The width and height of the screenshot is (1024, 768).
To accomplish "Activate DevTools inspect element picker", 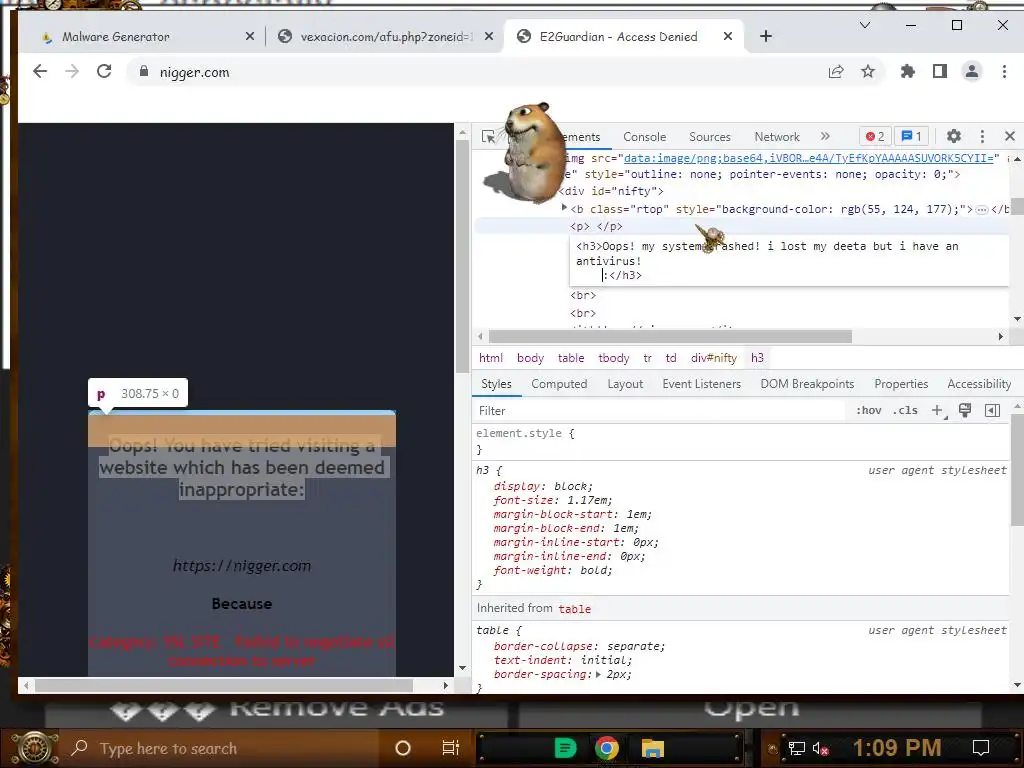I will pyautogui.click(x=488, y=136).
